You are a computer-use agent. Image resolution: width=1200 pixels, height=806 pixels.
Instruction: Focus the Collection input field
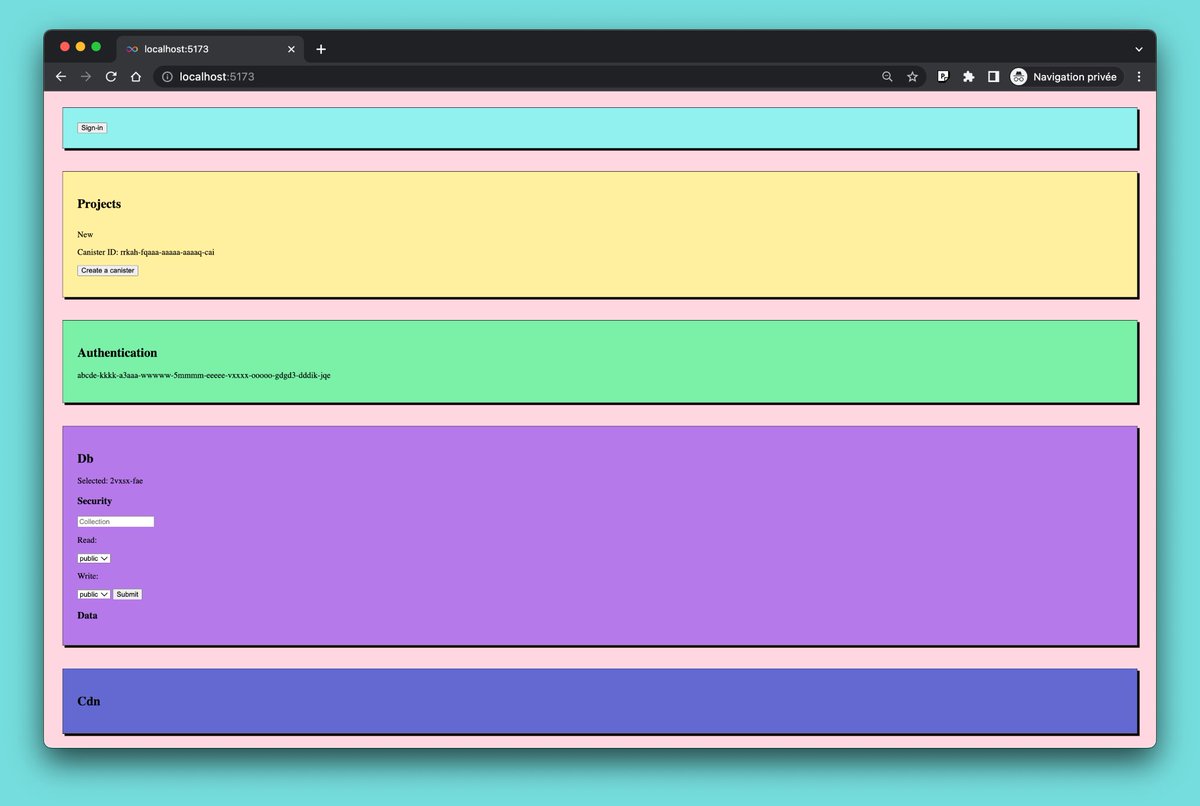click(116, 522)
